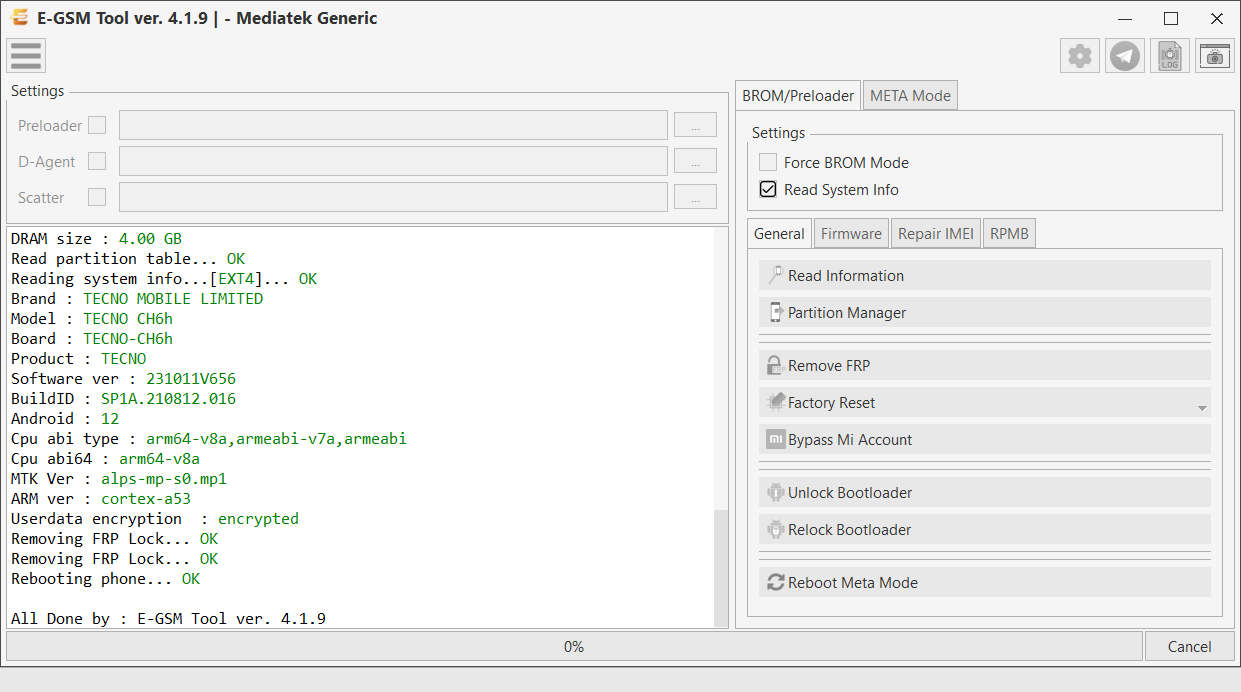Click the E-GSM Tool app logo
Screen dimensions: 1241x692
(18, 18)
